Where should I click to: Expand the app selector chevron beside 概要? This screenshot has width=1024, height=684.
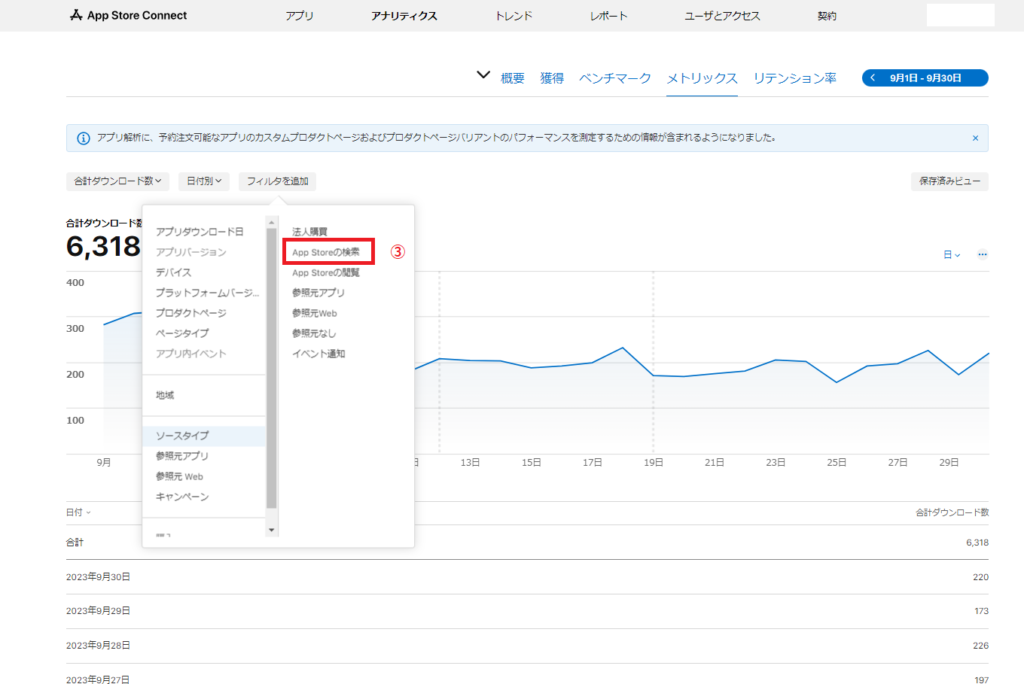tap(483, 75)
